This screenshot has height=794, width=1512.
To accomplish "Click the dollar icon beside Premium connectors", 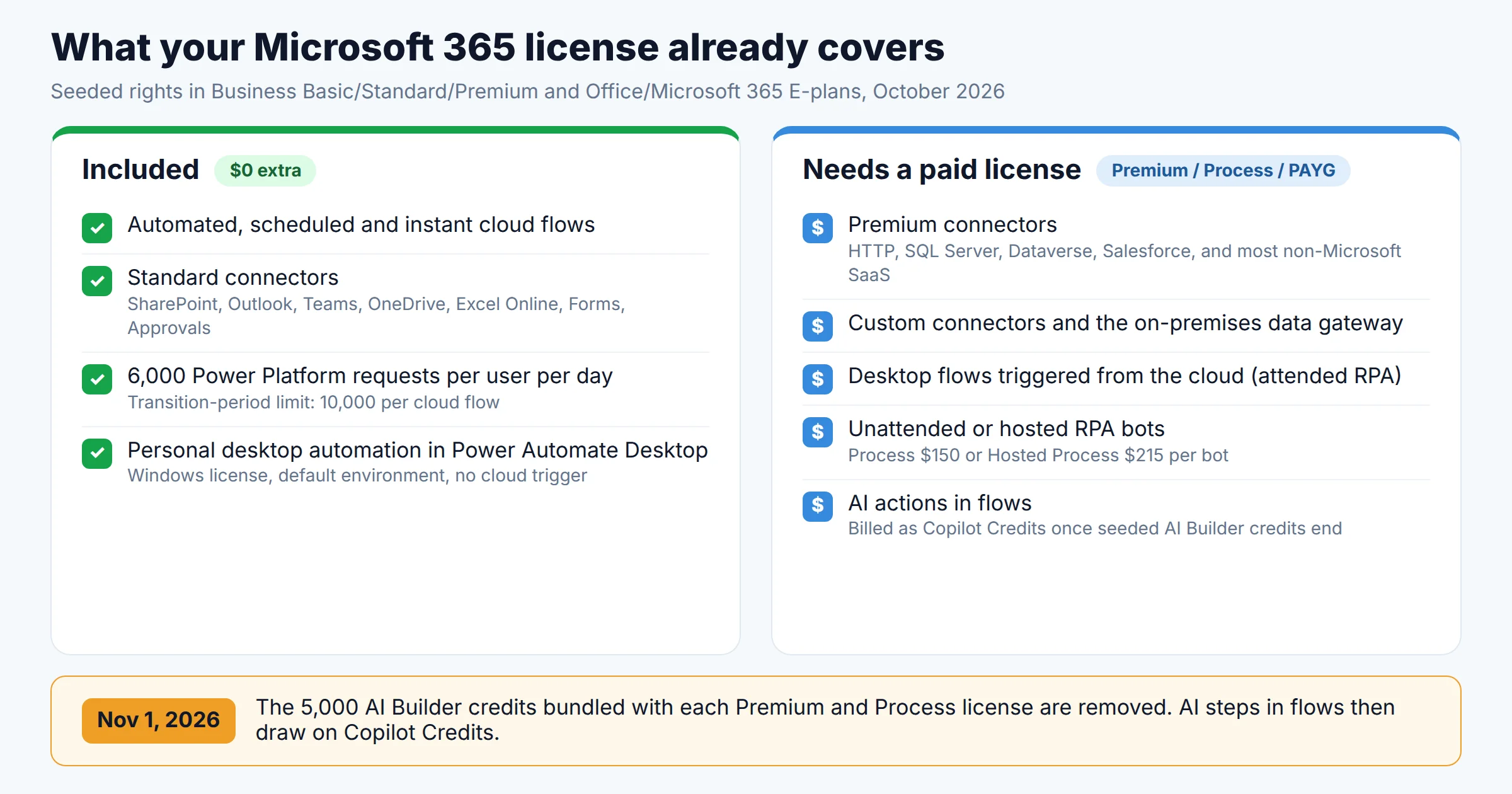I will 818,228.
